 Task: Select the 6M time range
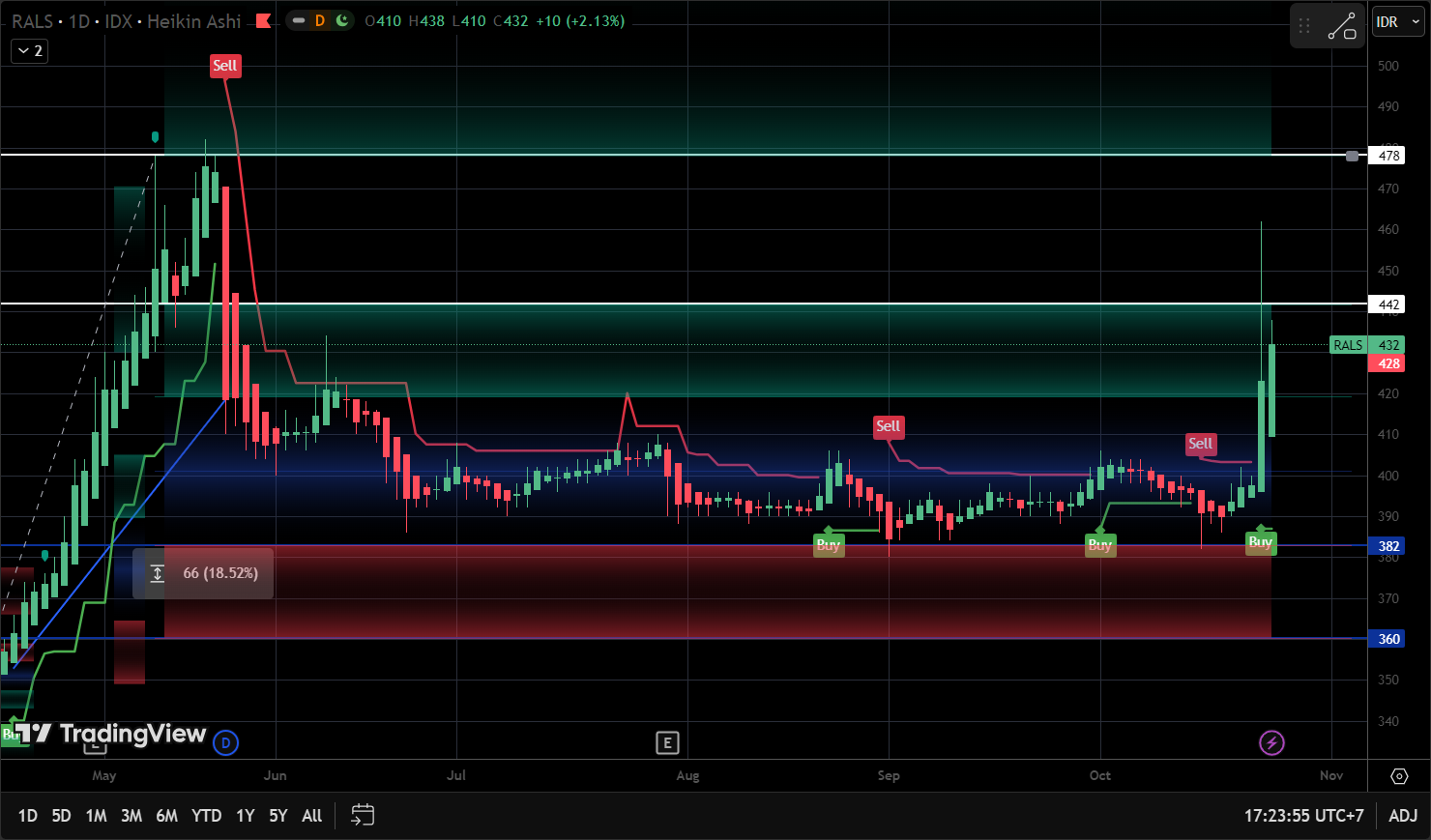(x=166, y=816)
